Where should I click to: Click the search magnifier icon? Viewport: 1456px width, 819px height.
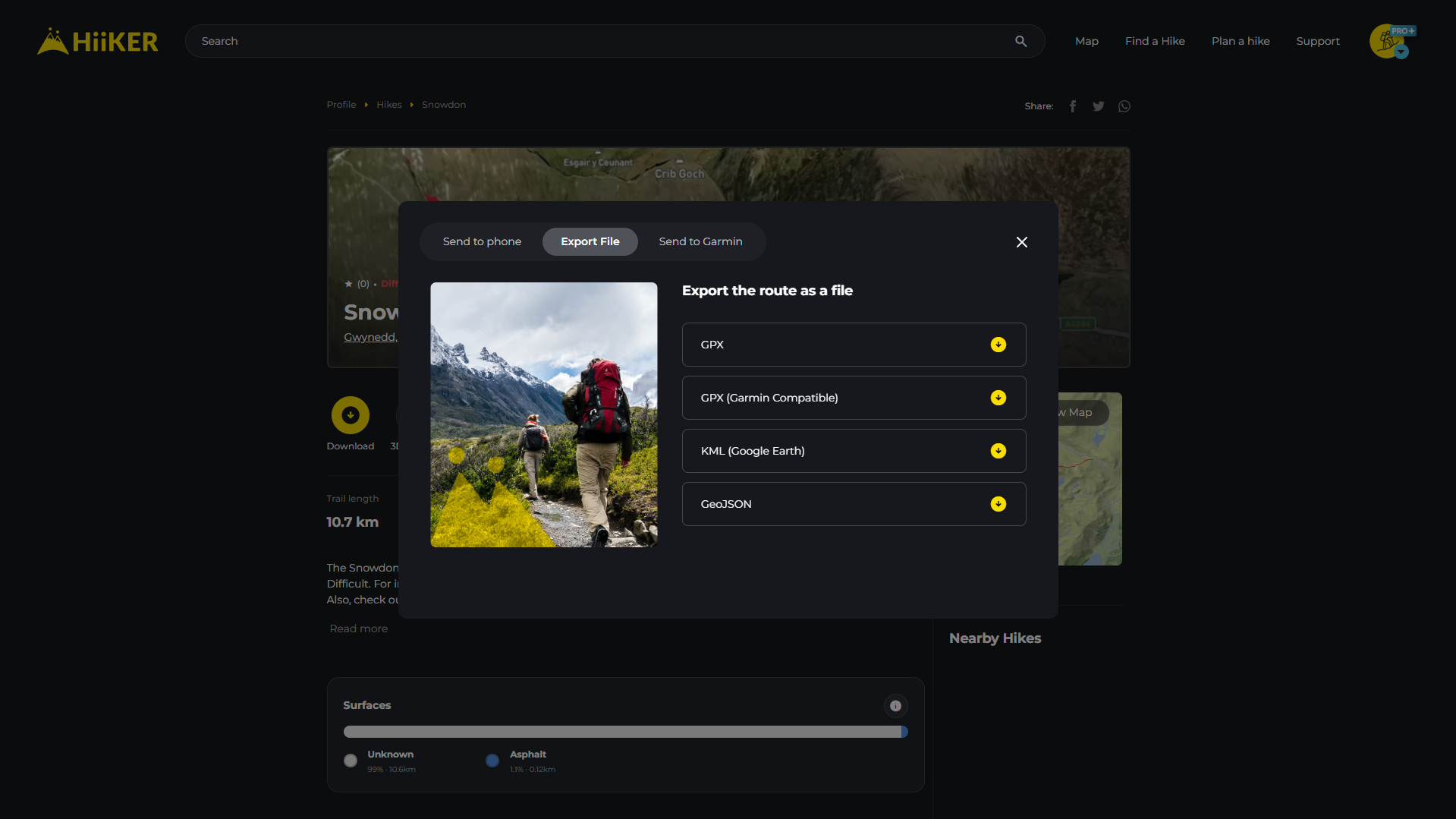(x=1020, y=41)
